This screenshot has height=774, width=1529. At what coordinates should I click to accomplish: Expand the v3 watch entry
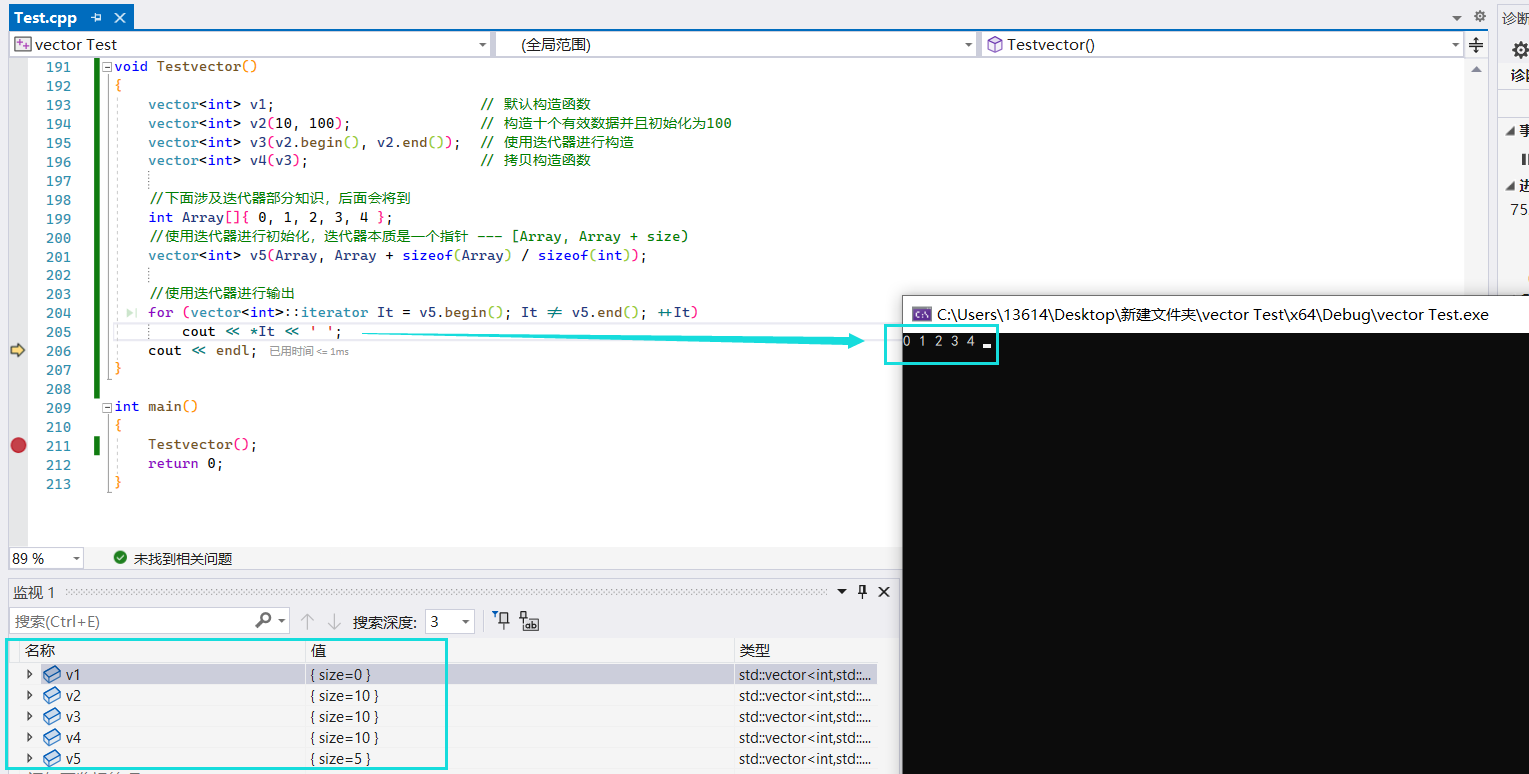[30, 717]
